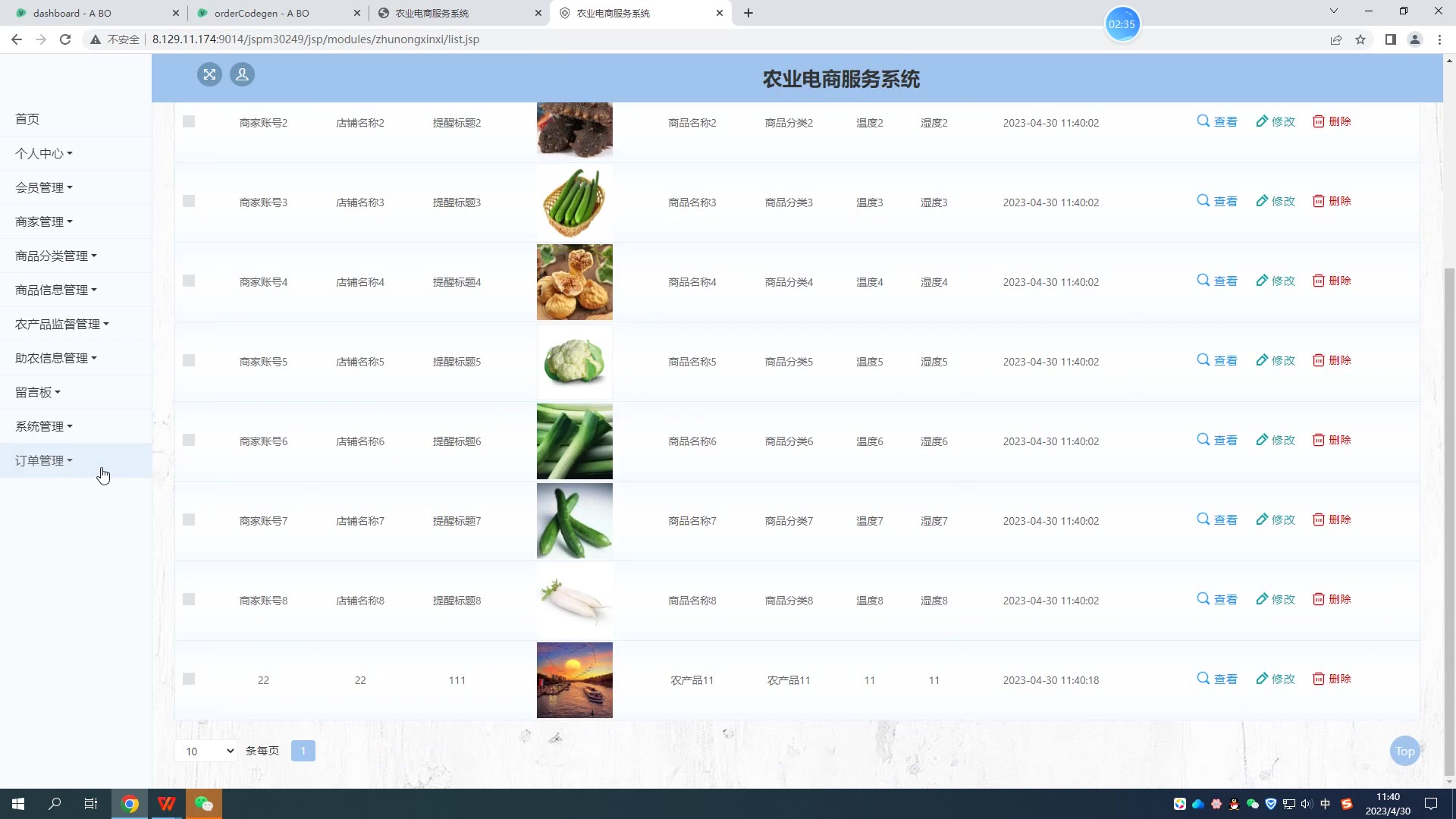Bookmark this page with the star icon

(1360, 39)
